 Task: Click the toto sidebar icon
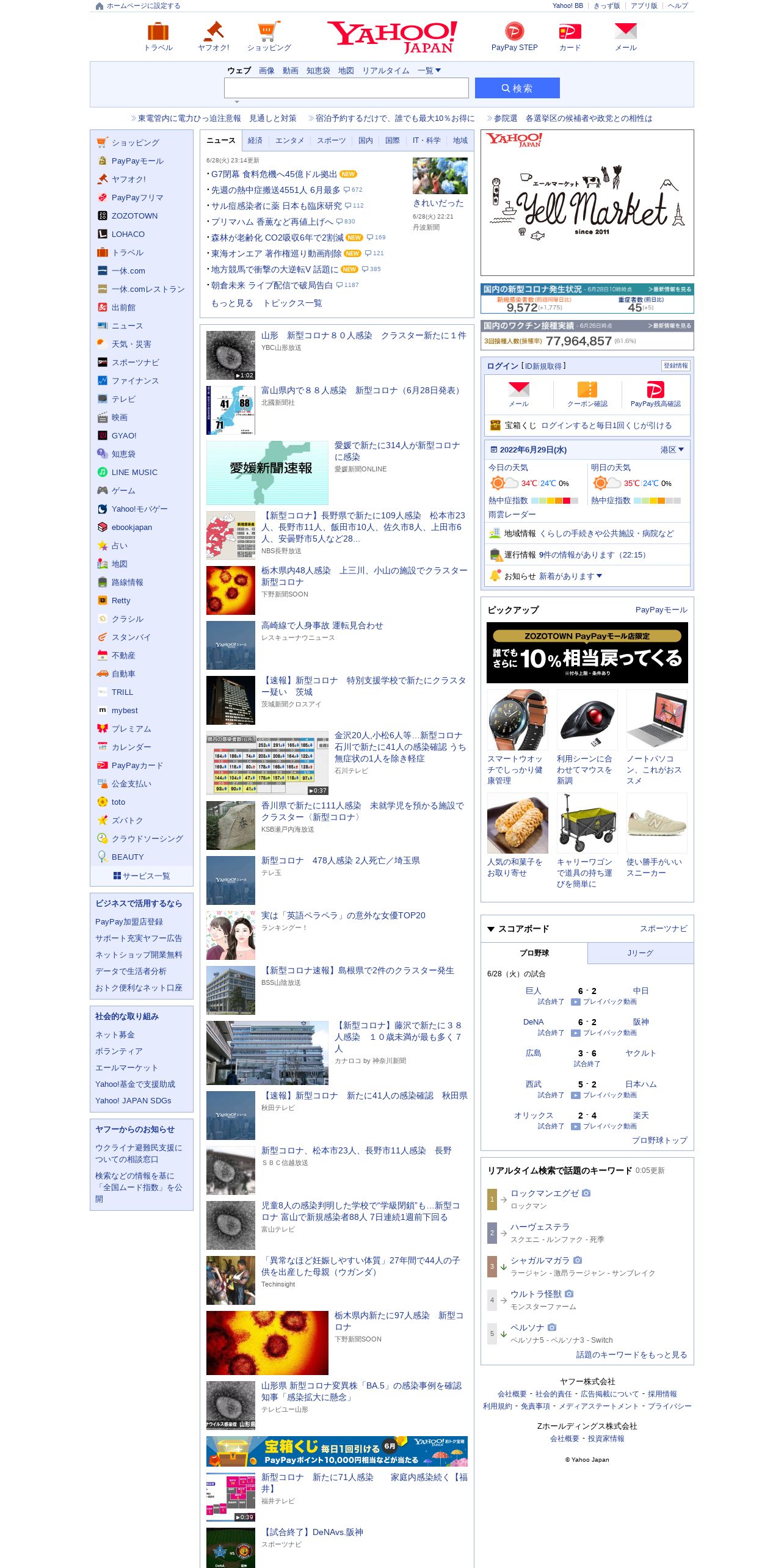pyautogui.click(x=102, y=802)
